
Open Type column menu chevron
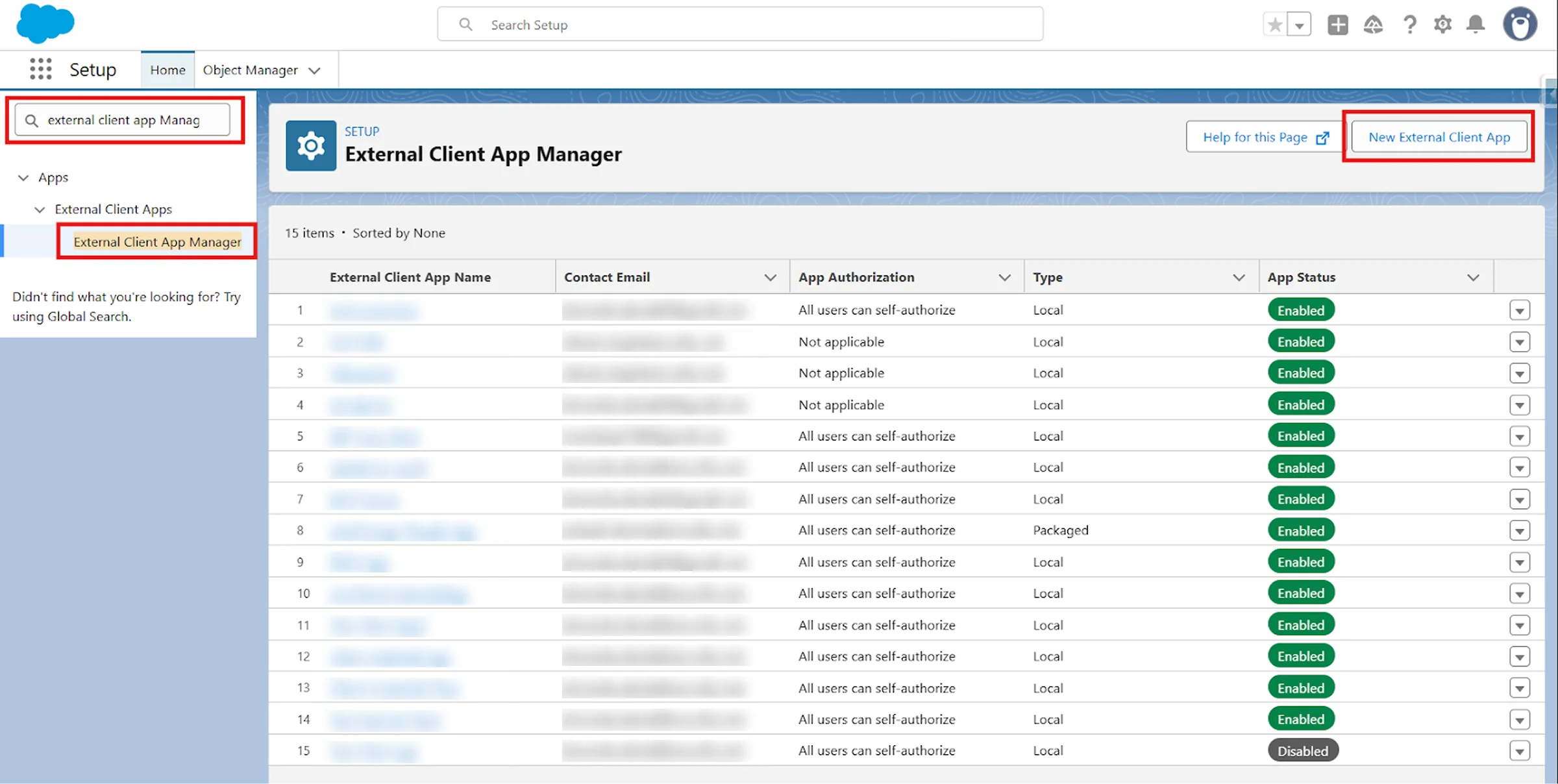click(x=1239, y=277)
